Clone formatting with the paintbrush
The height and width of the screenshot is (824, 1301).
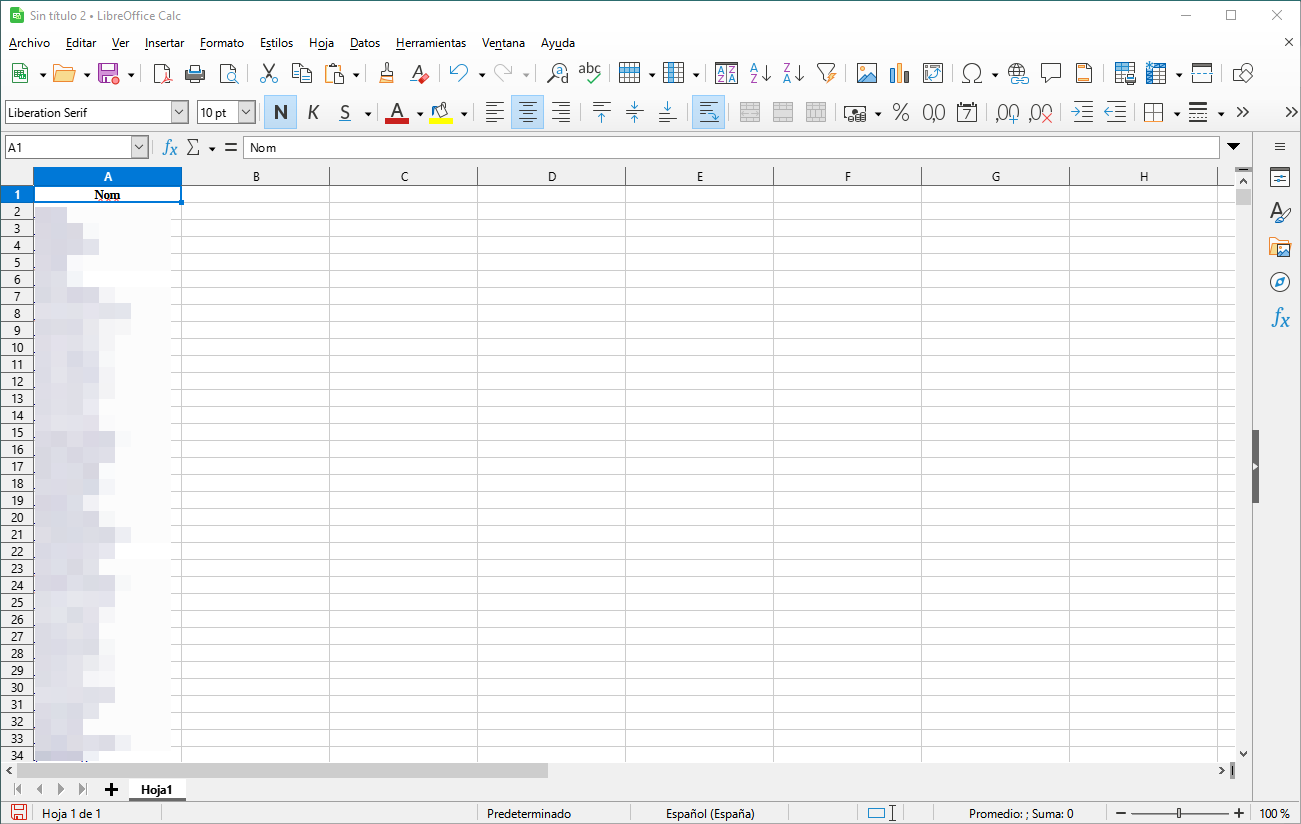(387, 73)
